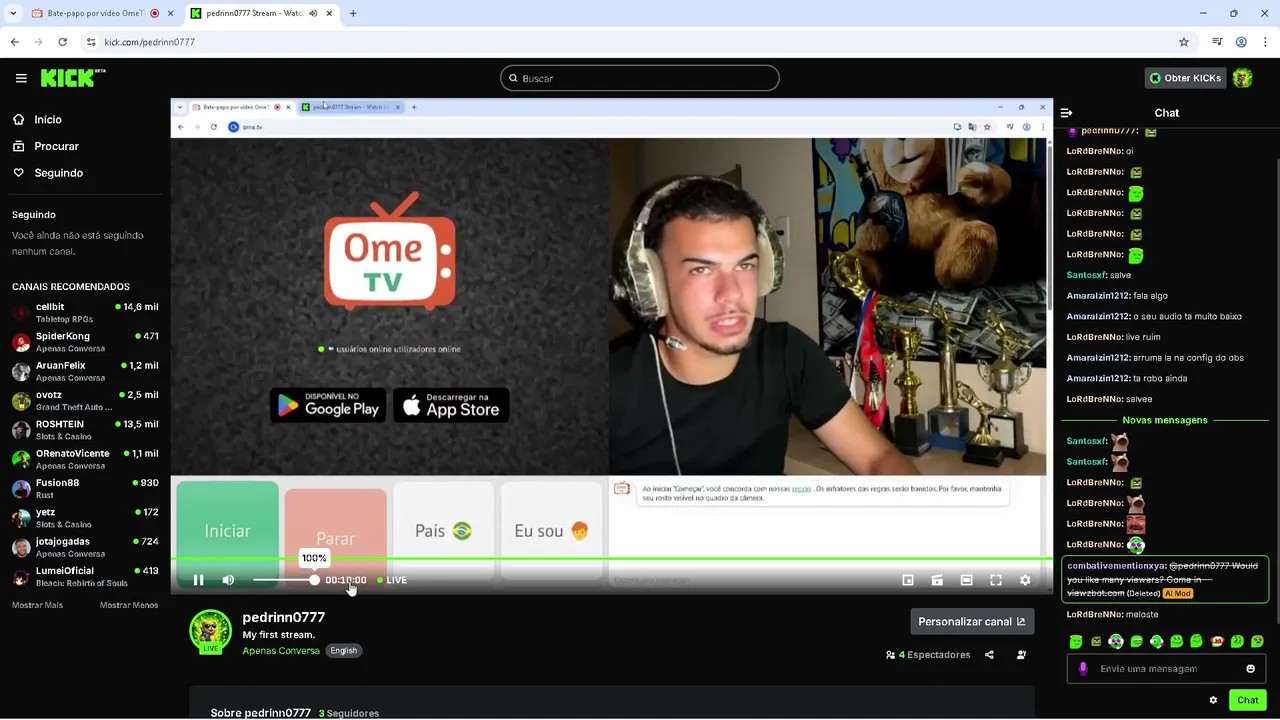
Task: Focus the 'Envie uma mensagem' field
Action: [x=1166, y=669]
